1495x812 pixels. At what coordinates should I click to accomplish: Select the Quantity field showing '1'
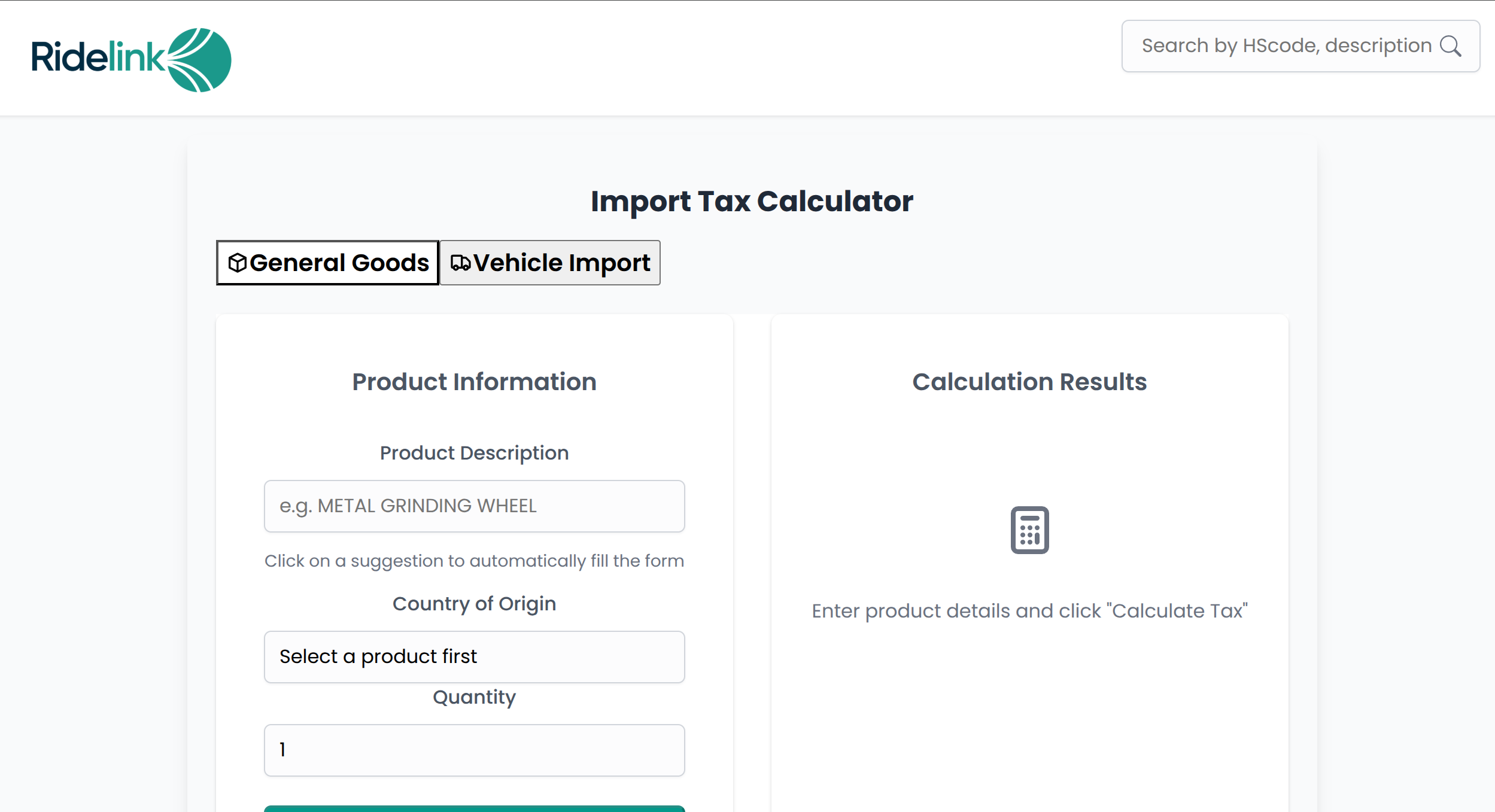(474, 750)
